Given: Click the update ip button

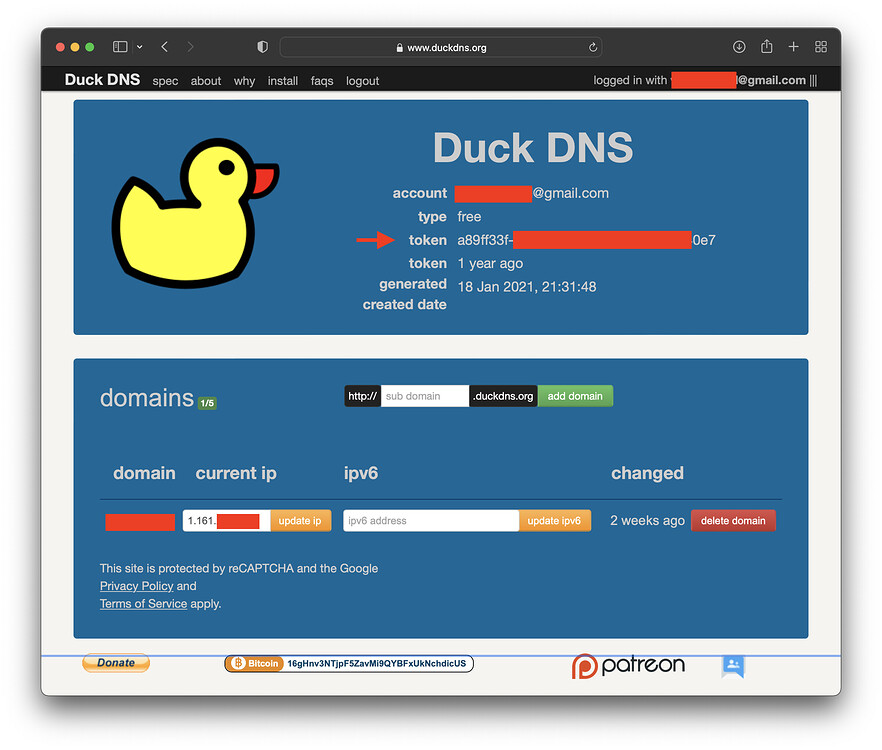Looking at the screenshot, I should point(300,521).
